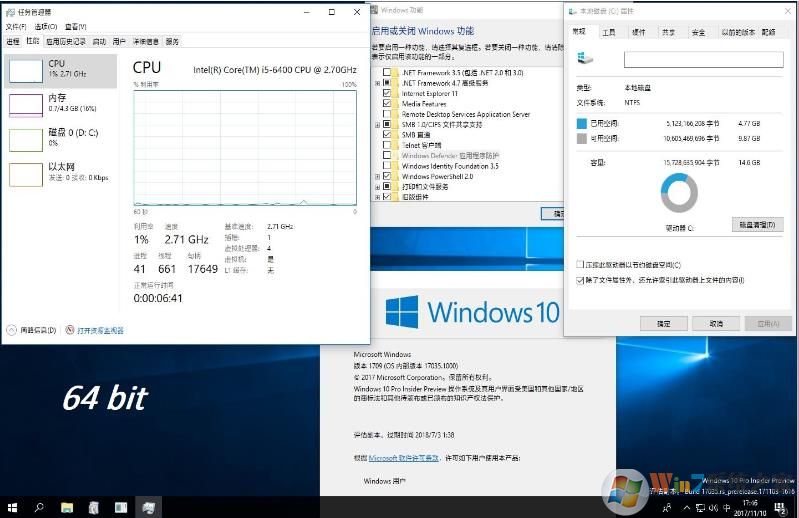Image resolution: width=799 pixels, height=518 pixels.
Task: Open File Explorer from the taskbar
Action: [x=67, y=507]
